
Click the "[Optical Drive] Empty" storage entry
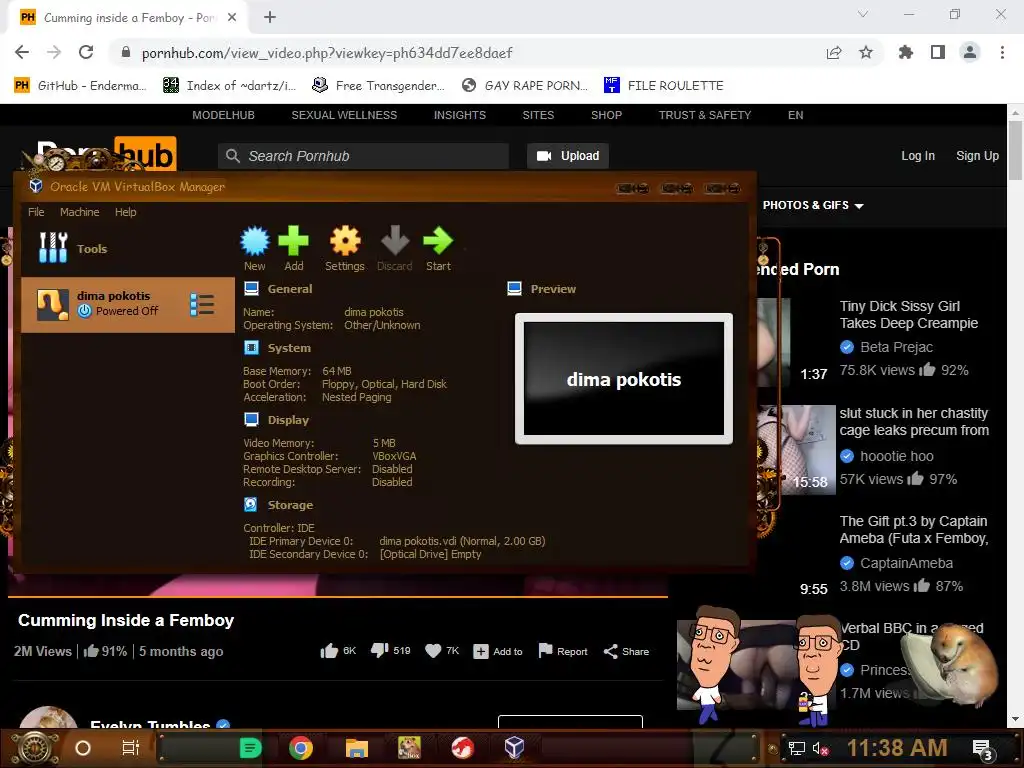point(430,554)
